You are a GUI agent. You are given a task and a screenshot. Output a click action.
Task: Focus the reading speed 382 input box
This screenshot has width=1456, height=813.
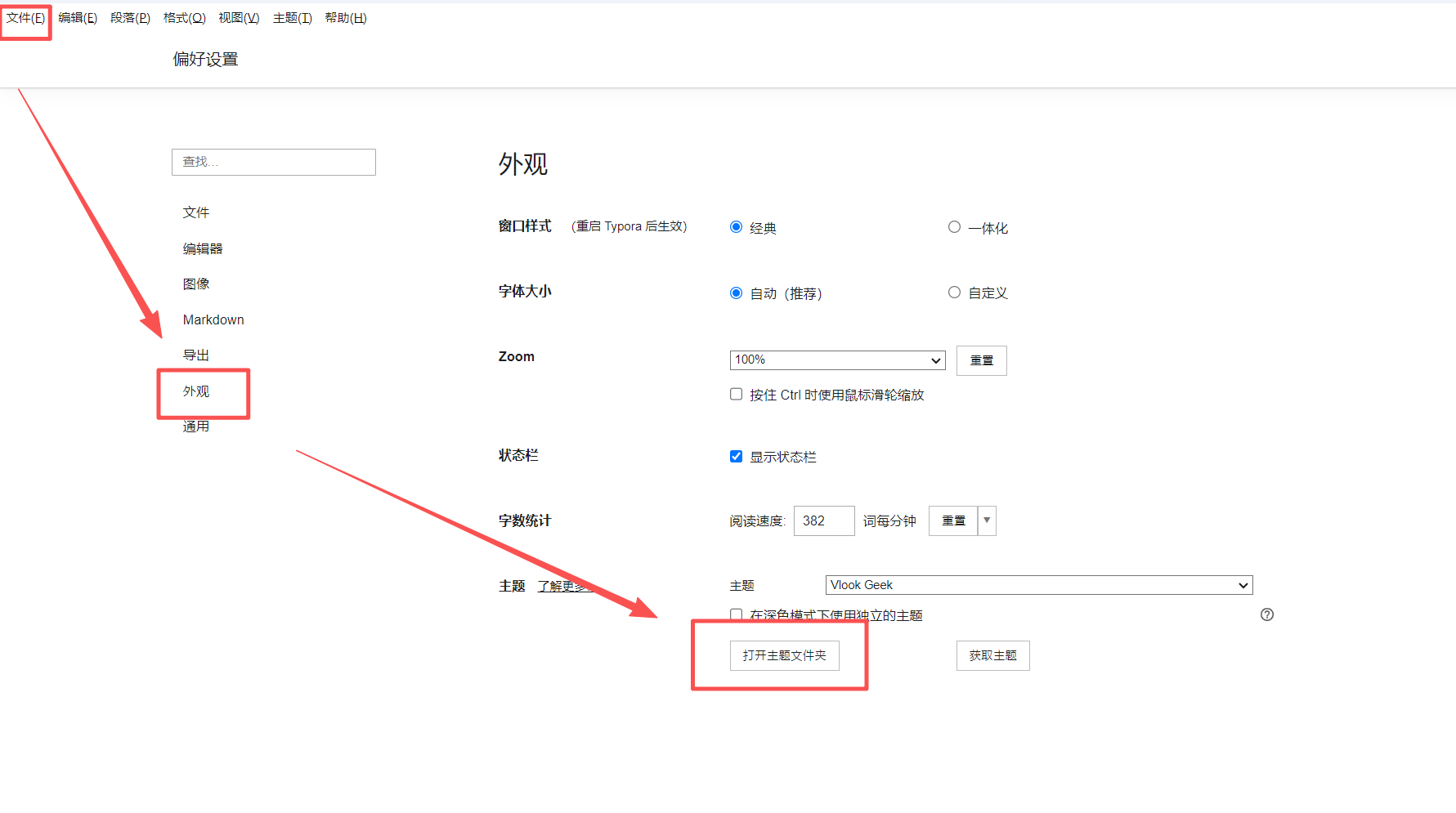[x=823, y=520]
